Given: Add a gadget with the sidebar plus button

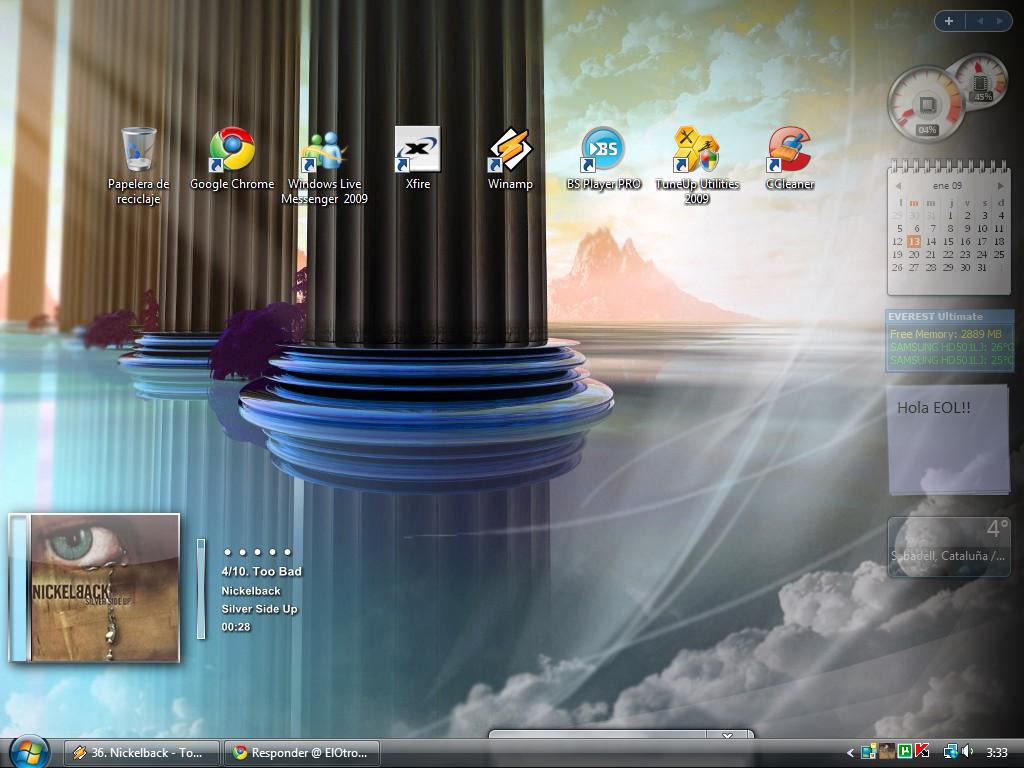Looking at the screenshot, I should point(948,20).
